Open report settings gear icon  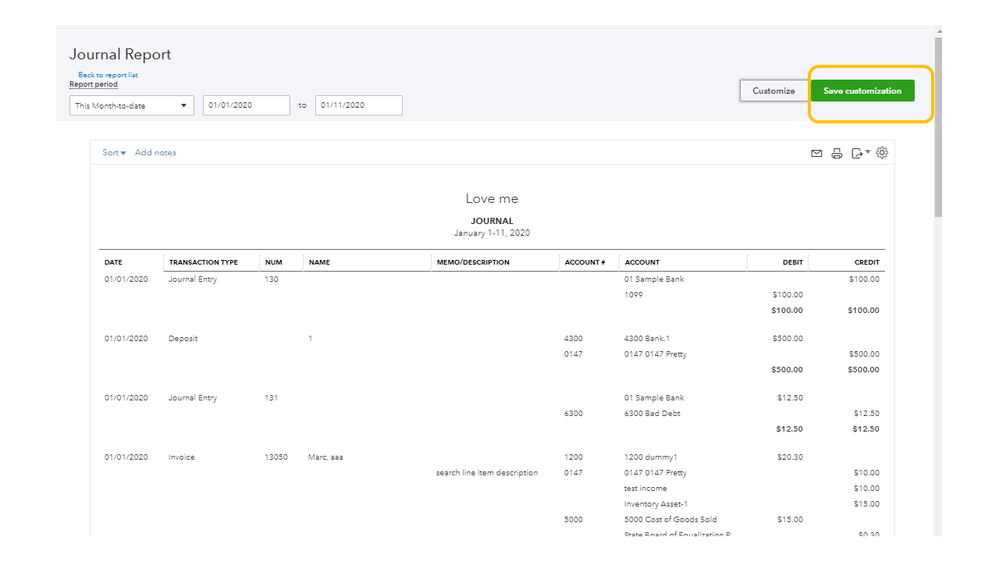(882, 153)
